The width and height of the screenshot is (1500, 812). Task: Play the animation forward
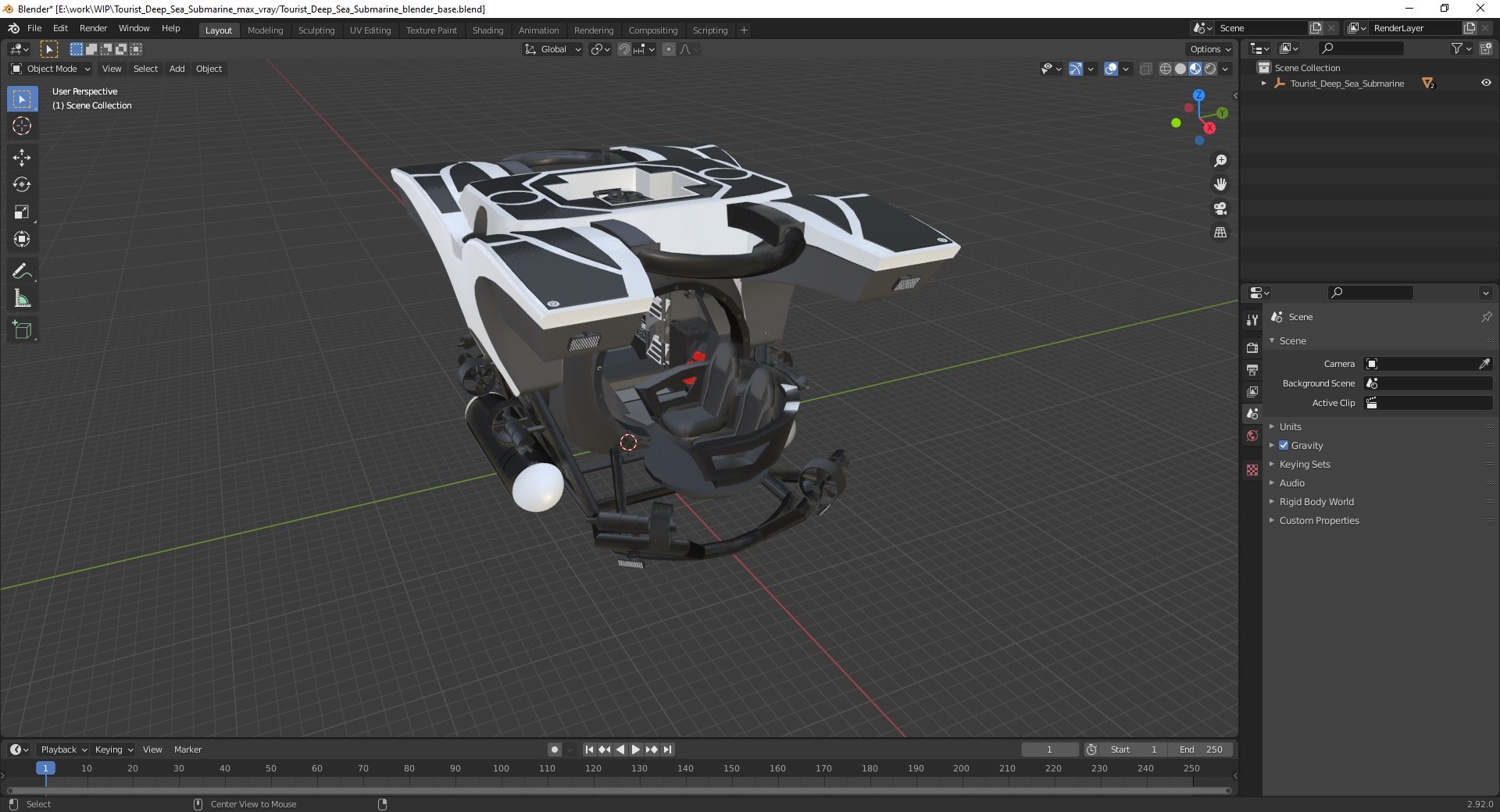coord(636,750)
